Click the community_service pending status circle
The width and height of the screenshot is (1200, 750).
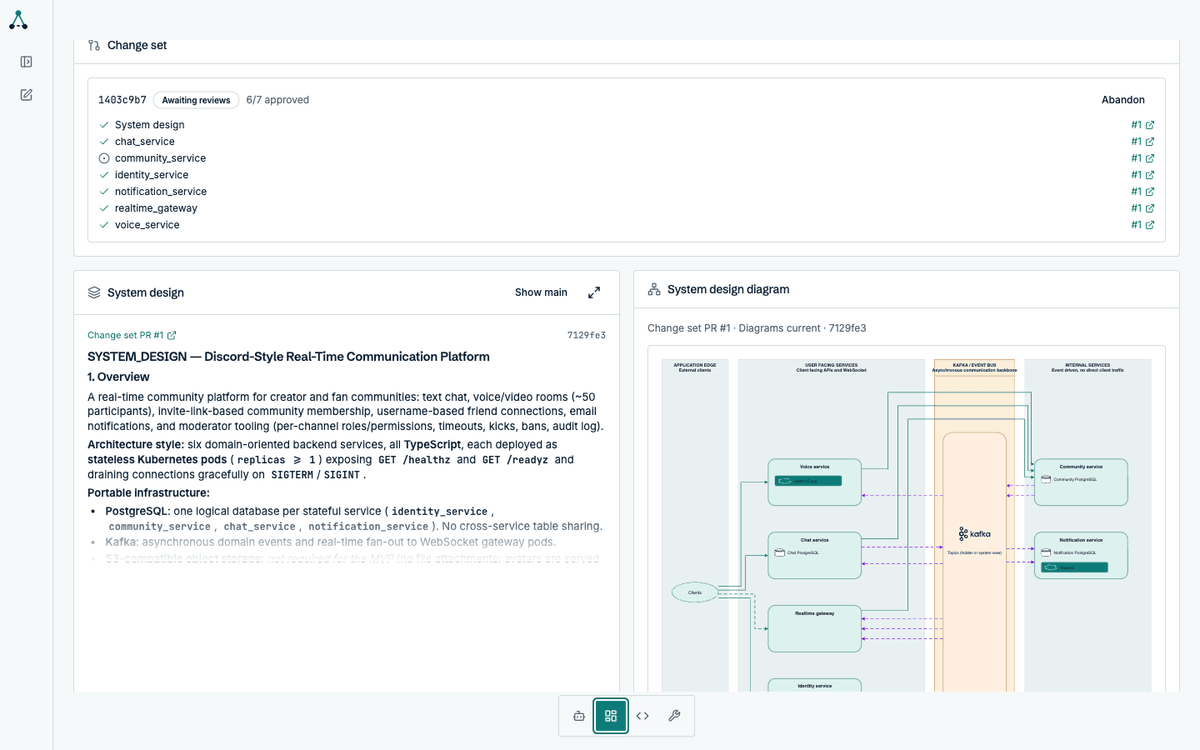(104, 158)
